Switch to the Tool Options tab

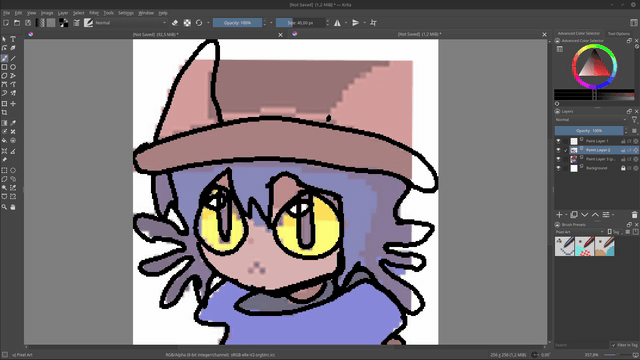(618, 33)
